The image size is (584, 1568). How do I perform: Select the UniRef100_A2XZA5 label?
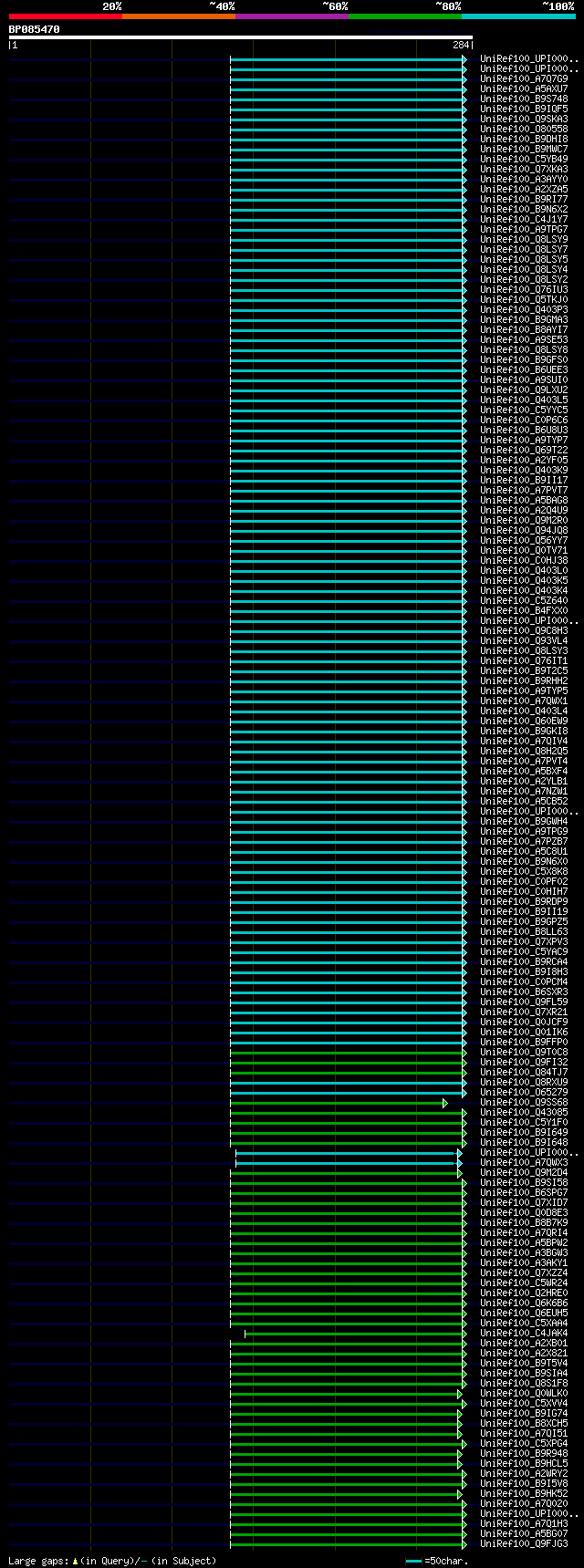tap(524, 190)
